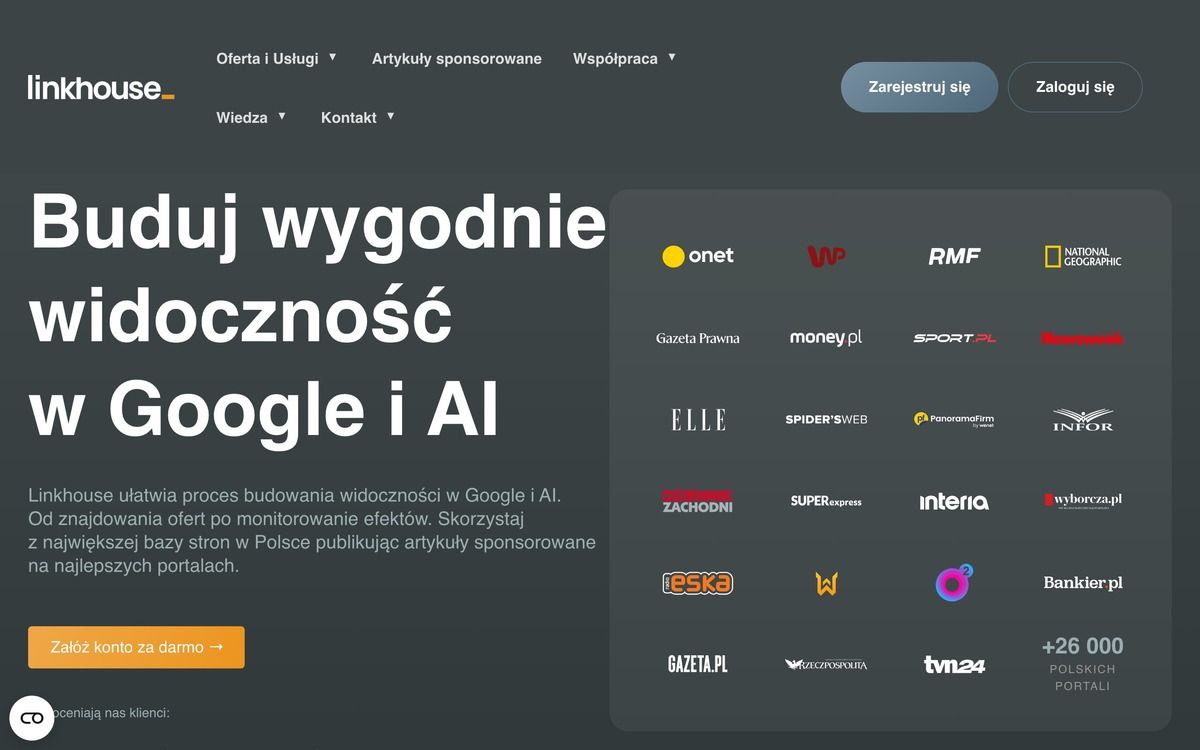
Task: Go to homepage via linkhouse logo
Action: click(101, 88)
